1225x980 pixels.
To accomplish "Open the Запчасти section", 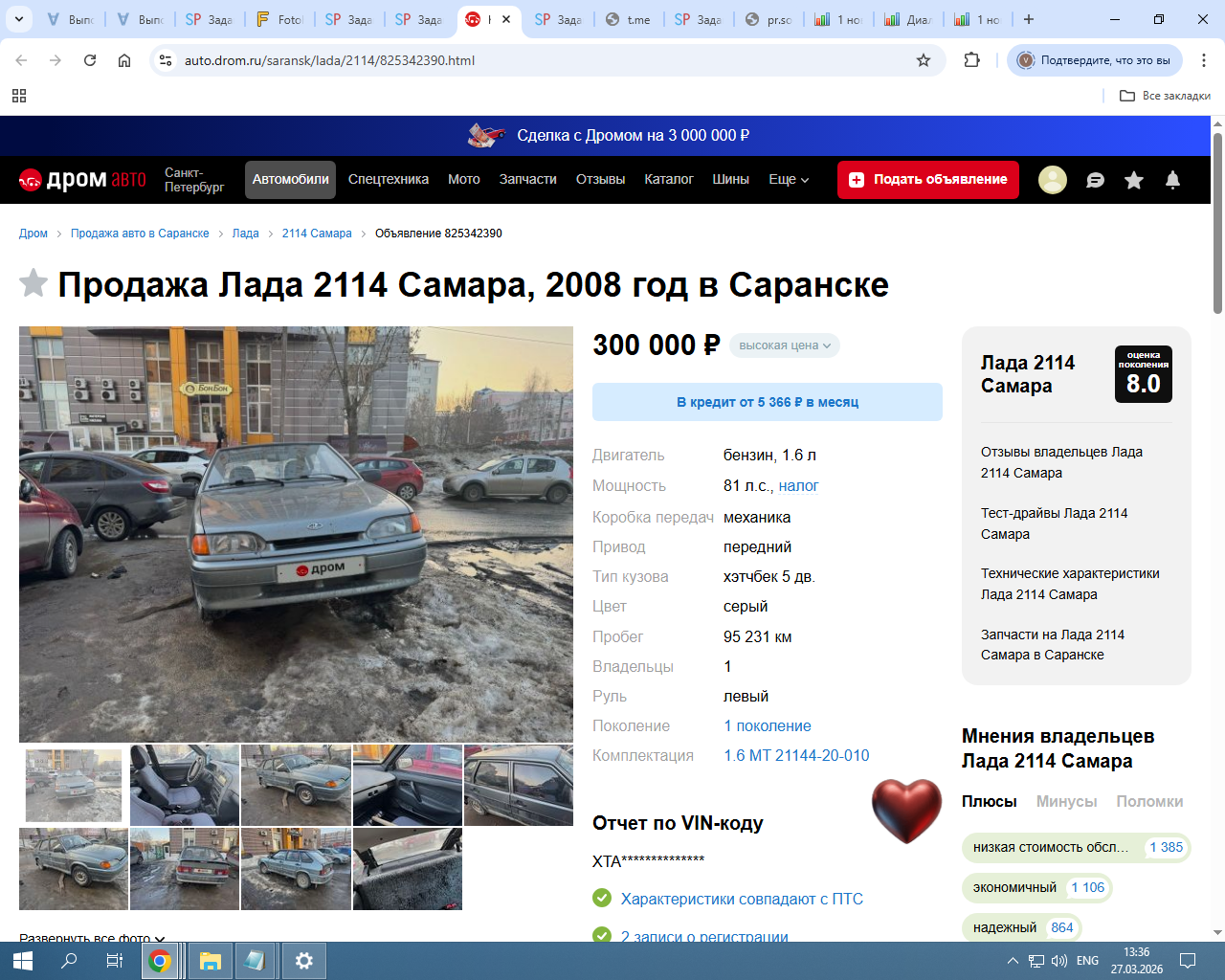I will [527, 179].
